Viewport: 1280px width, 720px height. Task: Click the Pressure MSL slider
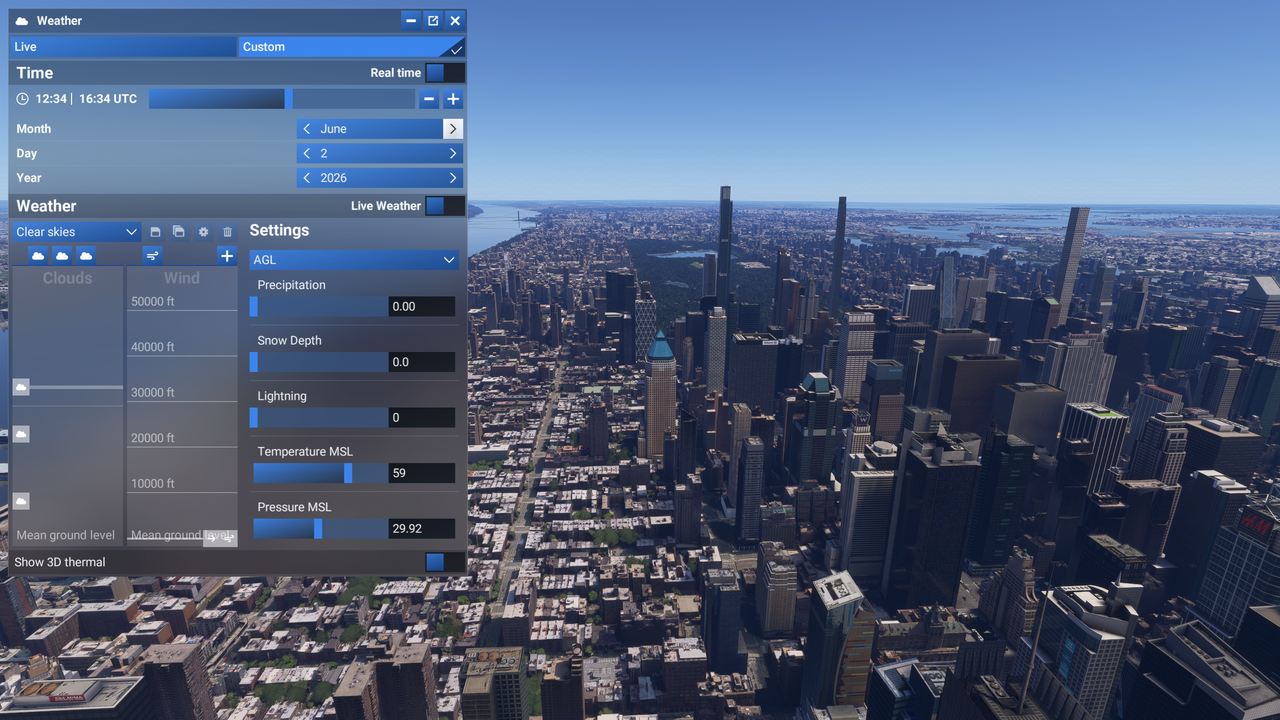tap(319, 529)
